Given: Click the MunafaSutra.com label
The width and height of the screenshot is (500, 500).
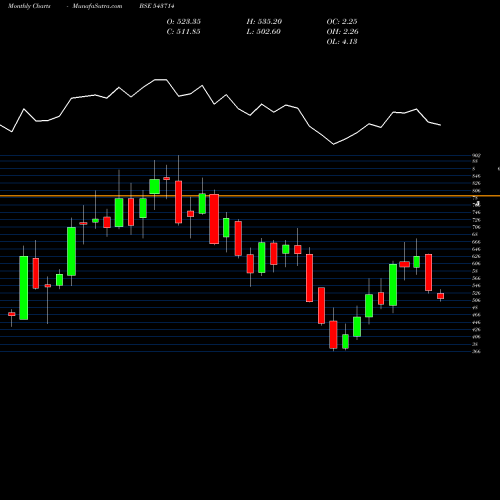Looking at the screenshot, I should click(97, 6).
